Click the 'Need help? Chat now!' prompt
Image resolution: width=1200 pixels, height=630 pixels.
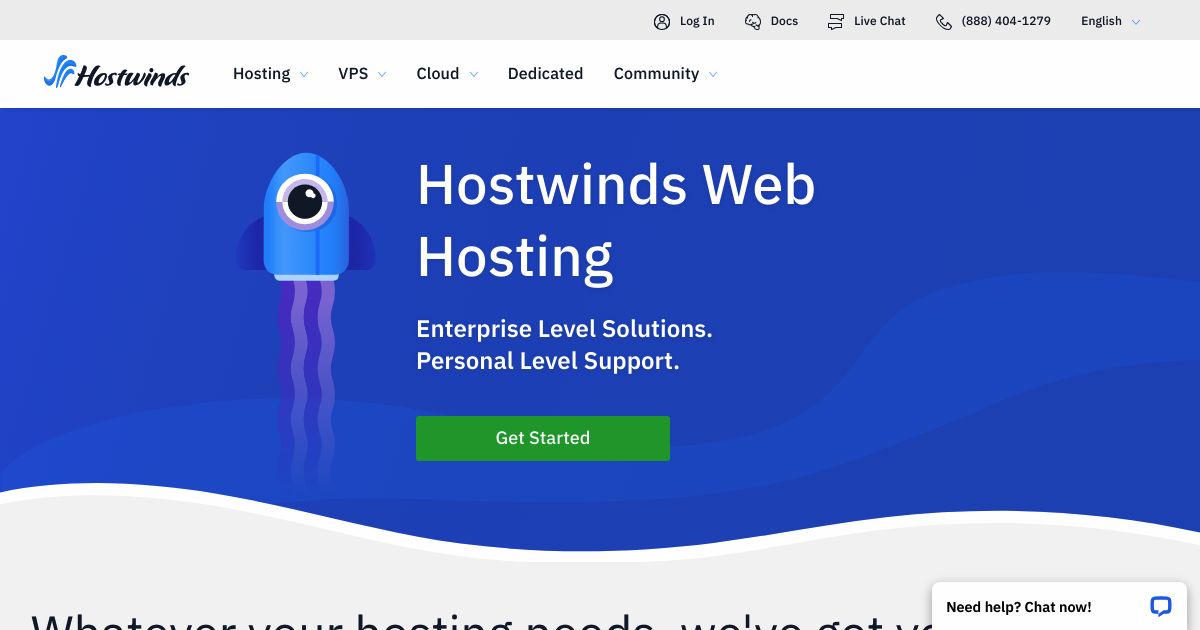[1018, 607]
